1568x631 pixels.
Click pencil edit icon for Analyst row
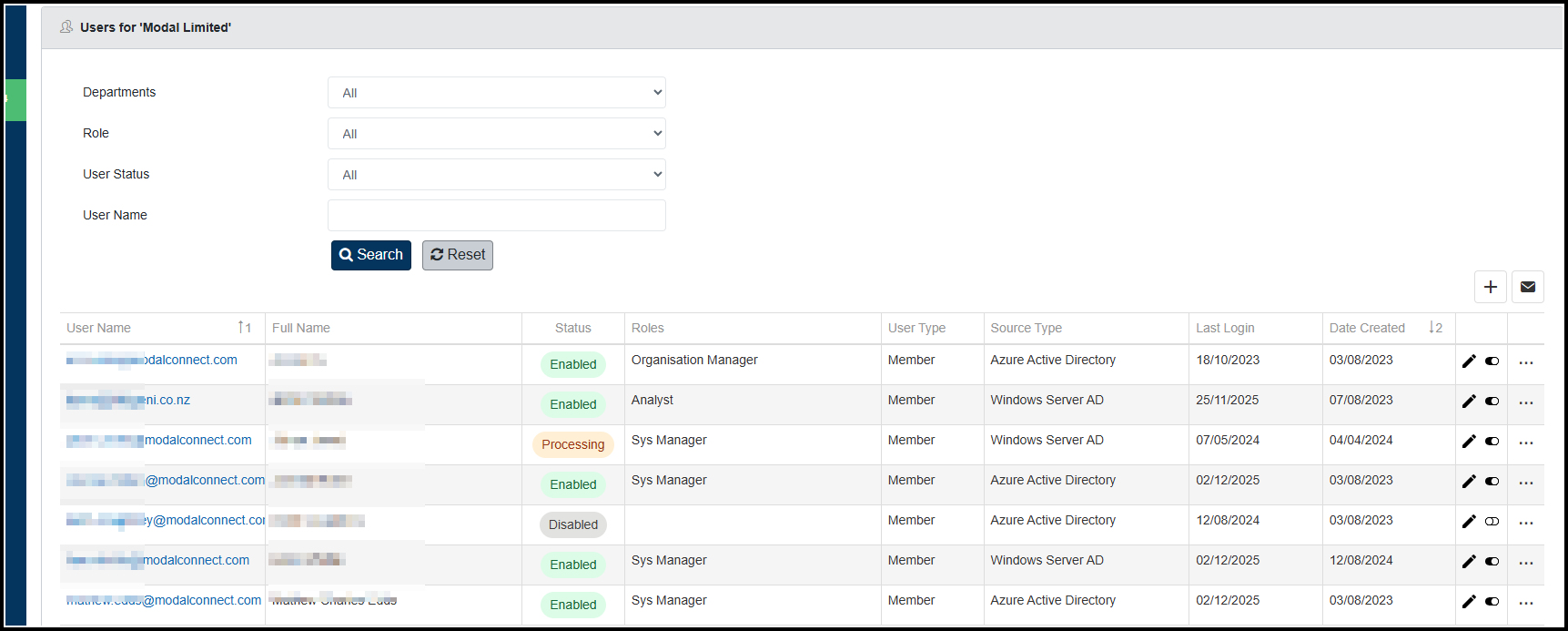1468,402
